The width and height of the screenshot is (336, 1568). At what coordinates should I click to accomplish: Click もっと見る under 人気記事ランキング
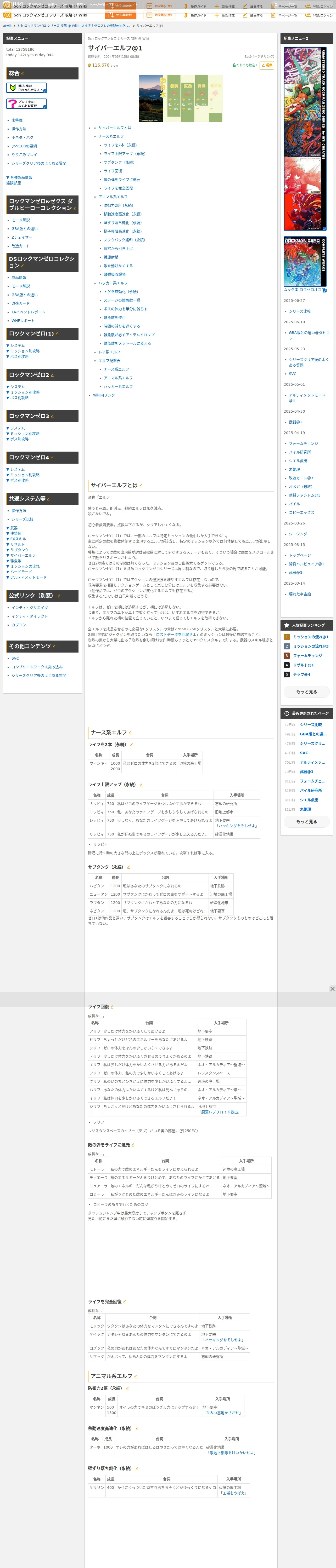307,691
